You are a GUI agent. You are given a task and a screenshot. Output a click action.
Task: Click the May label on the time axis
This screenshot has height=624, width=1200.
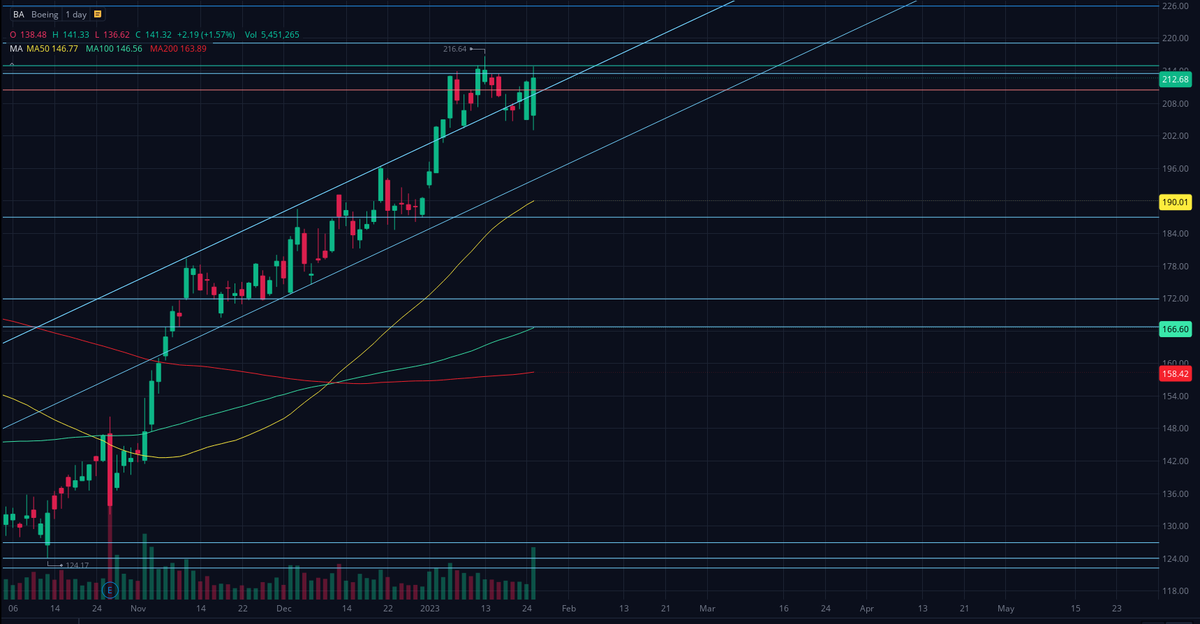tap(1006, 607)
